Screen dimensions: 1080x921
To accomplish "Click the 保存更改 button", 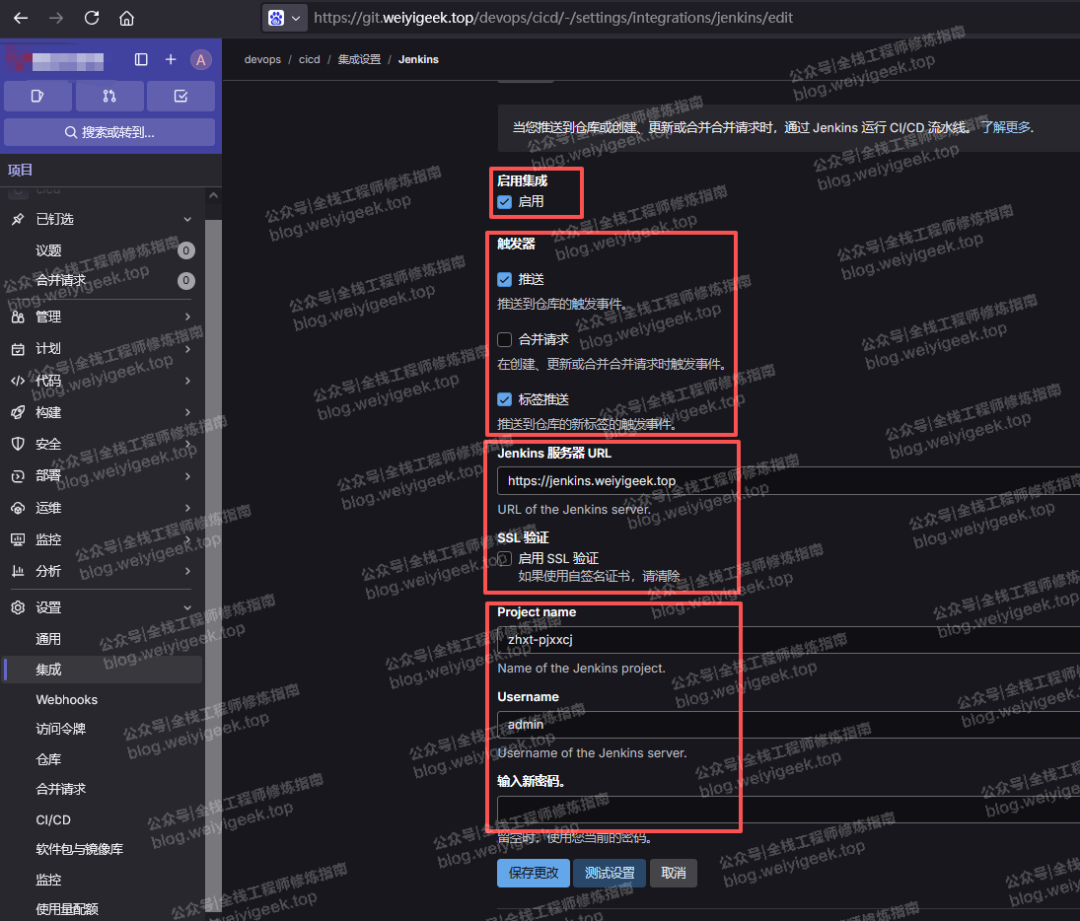I will [533, 873].
